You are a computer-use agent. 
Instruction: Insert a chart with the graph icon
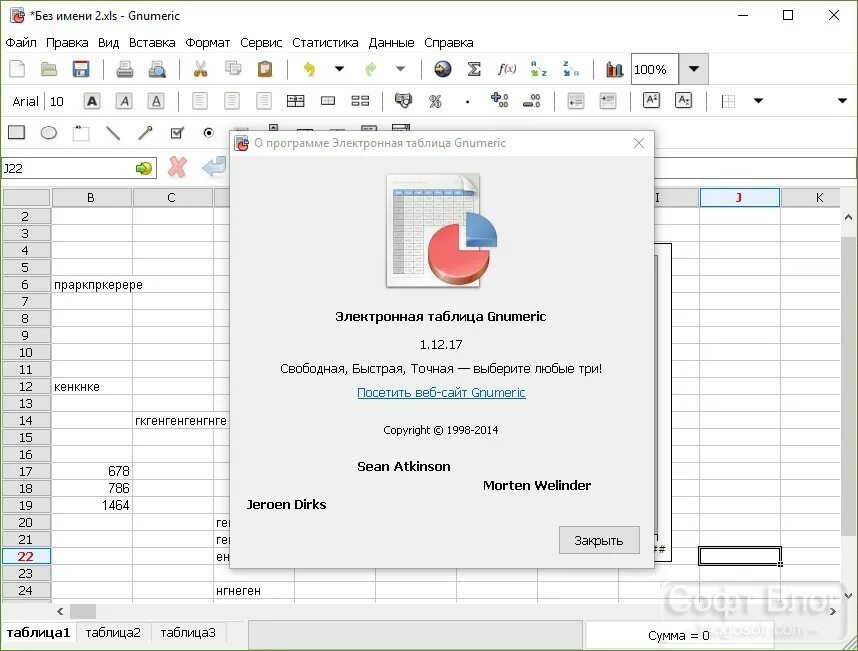(614, 69)
